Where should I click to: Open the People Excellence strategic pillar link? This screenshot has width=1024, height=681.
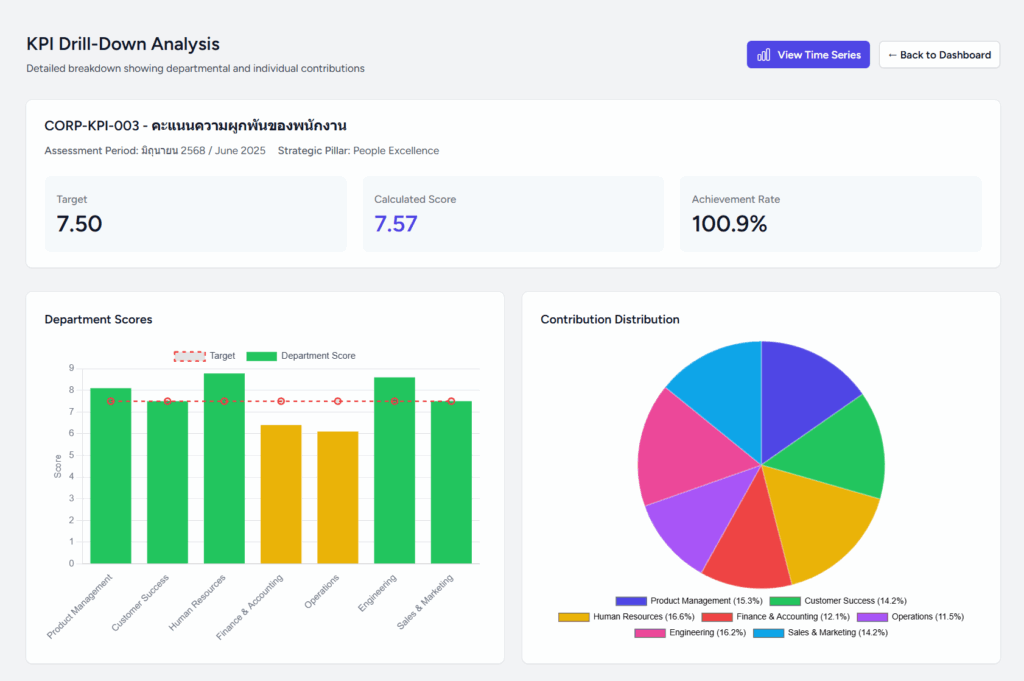tap(395, 151)
